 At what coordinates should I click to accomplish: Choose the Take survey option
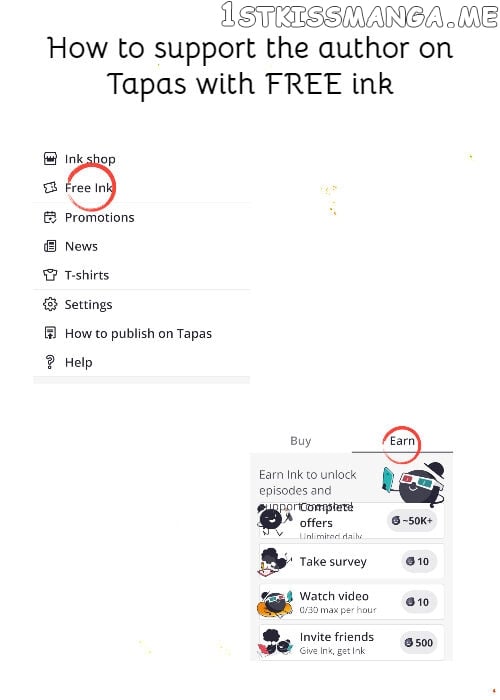coord(351,562)
